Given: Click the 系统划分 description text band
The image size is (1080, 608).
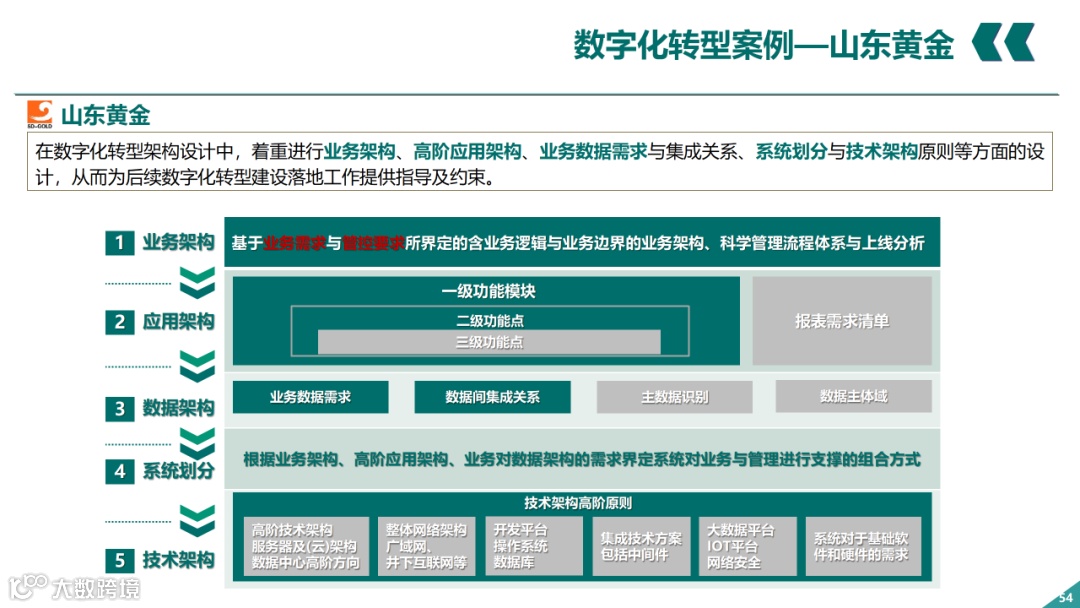Looking at the screenshot, I should click(582, 459).
